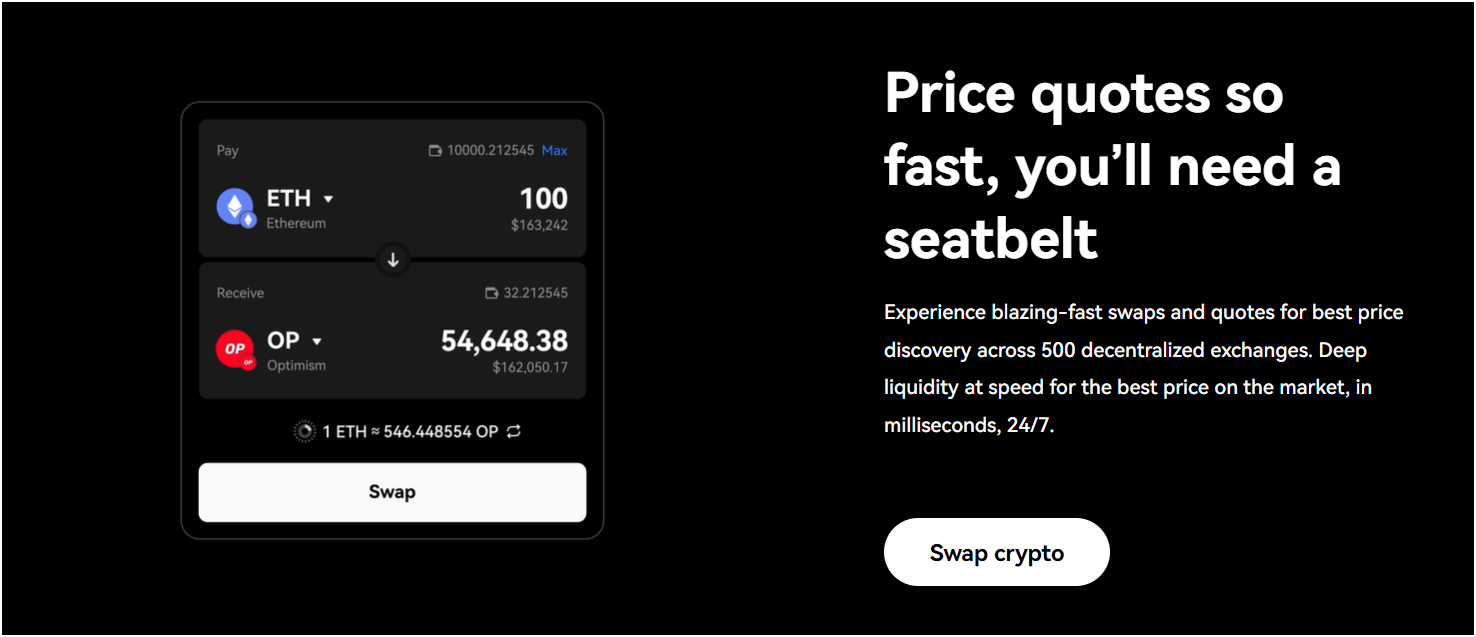This screenshot has width=1476, height=637.
Task: Open the ETH token selector label
Action: coord(289,198)
